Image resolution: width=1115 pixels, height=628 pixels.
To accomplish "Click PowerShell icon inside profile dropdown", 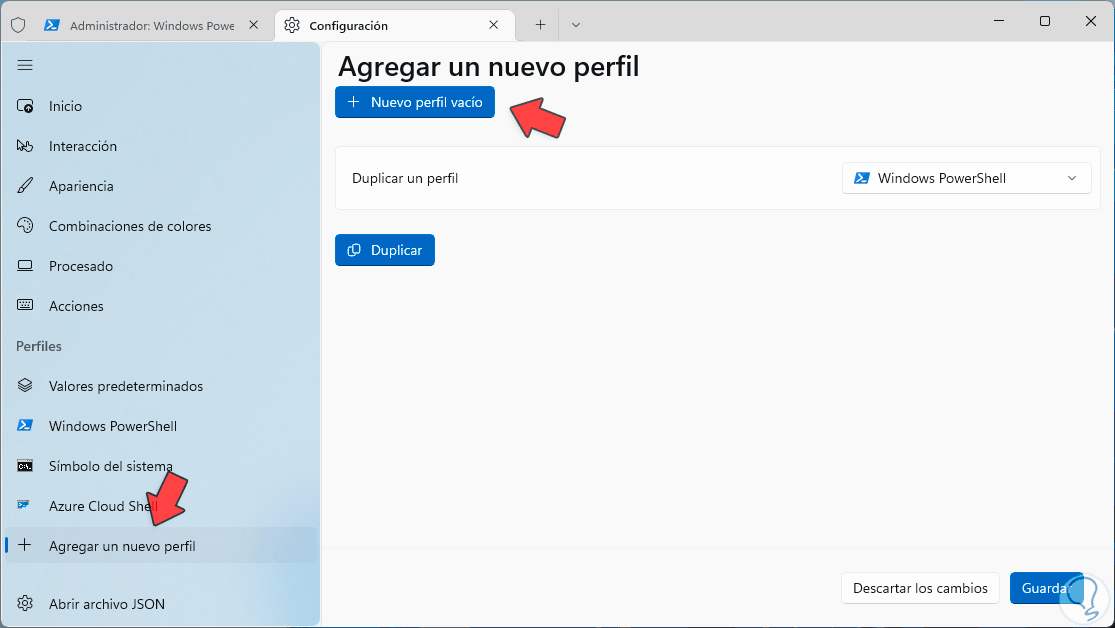I will pos(862,178).
